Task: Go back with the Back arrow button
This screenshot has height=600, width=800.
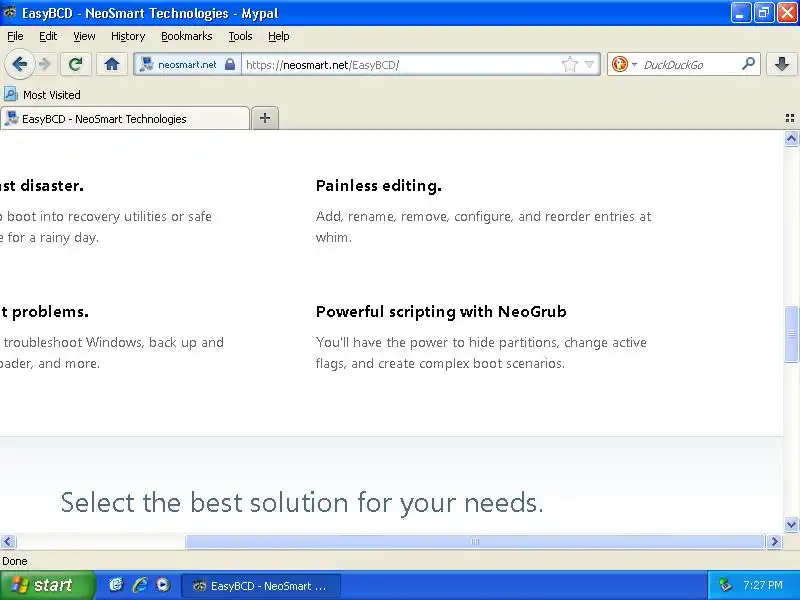Action: (19, 64)
